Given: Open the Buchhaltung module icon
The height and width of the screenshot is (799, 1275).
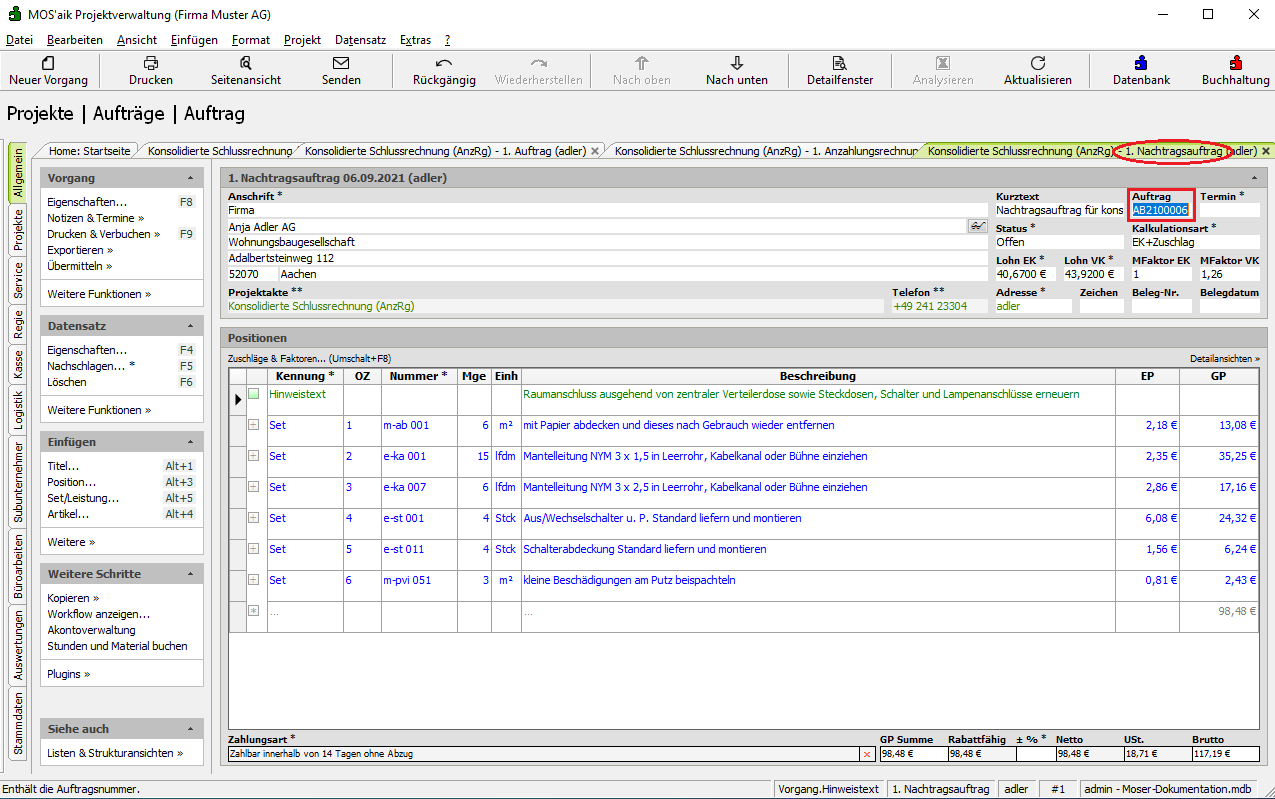Looking at the screenshot, I should click(x=1236, y=63).
